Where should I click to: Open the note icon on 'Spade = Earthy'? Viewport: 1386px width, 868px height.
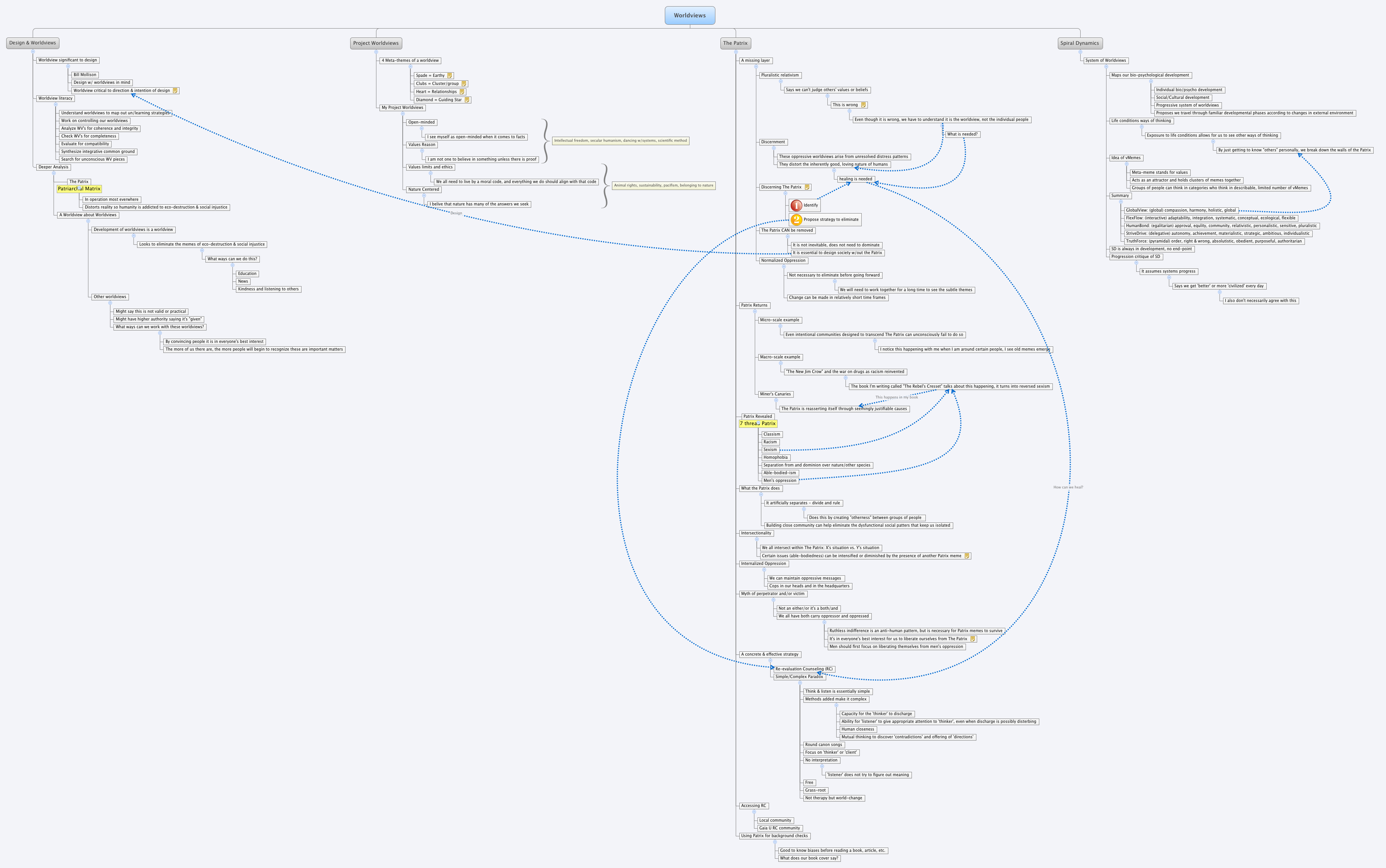(x=449, y=75)
